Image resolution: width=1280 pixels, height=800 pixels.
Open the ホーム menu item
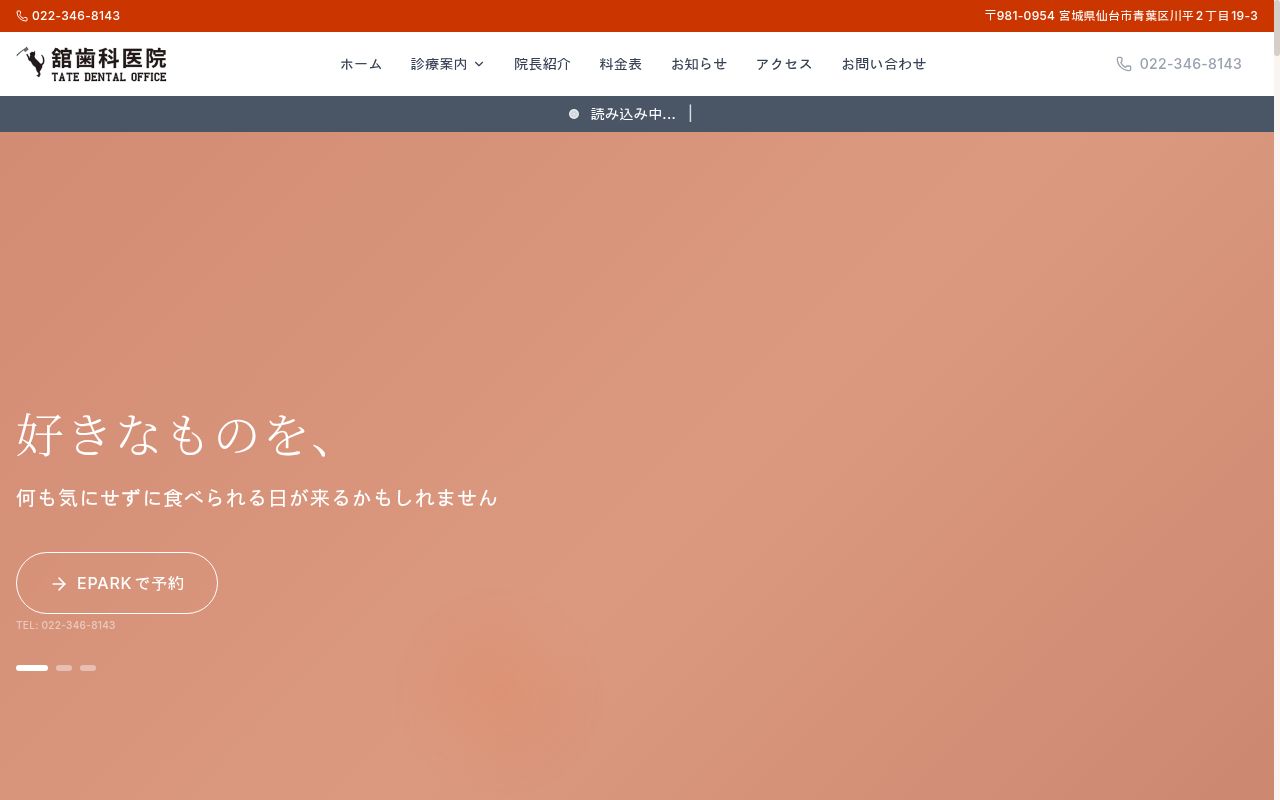tap(361, 64)
